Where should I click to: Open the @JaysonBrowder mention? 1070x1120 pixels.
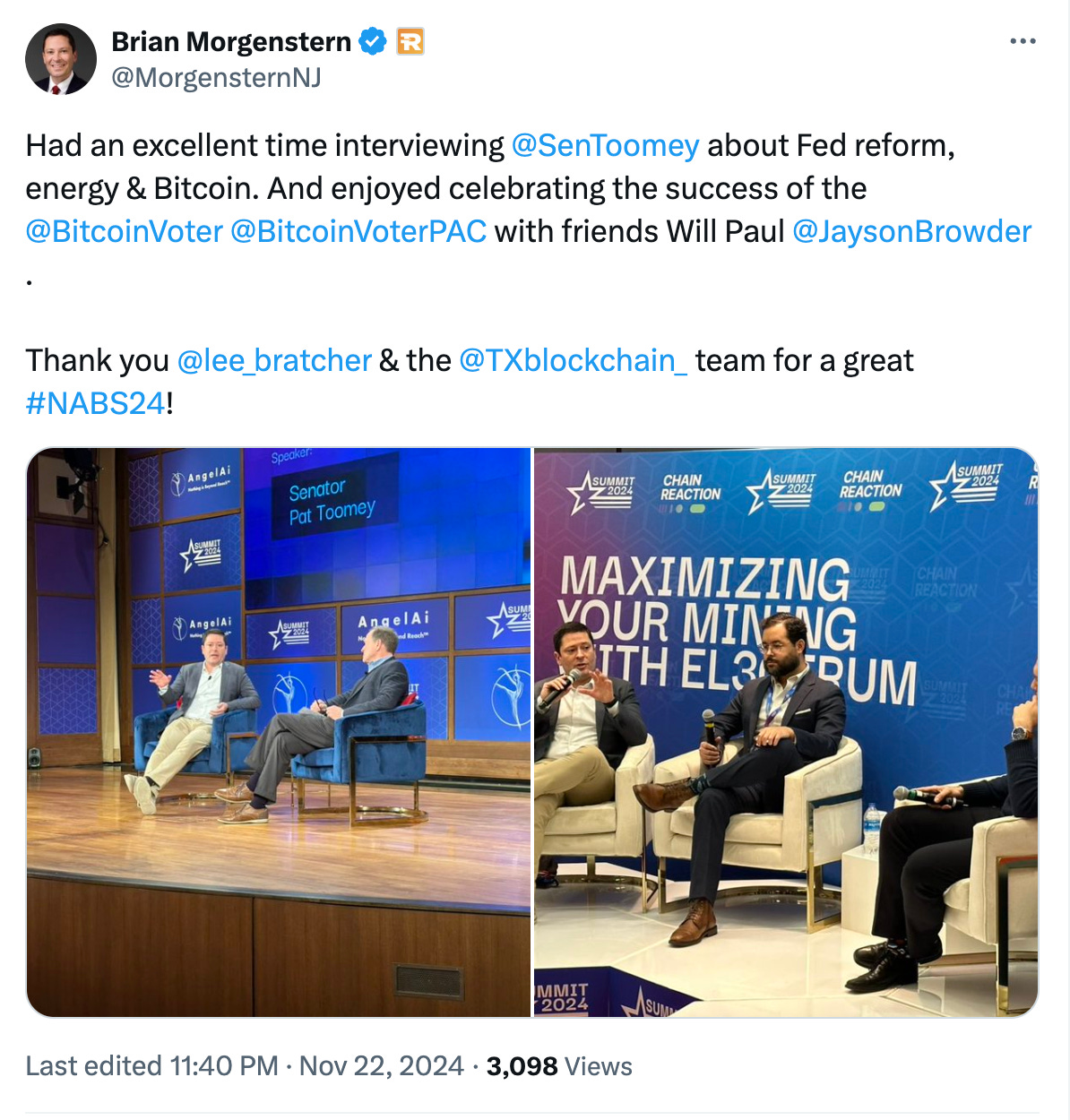[912, 231]
